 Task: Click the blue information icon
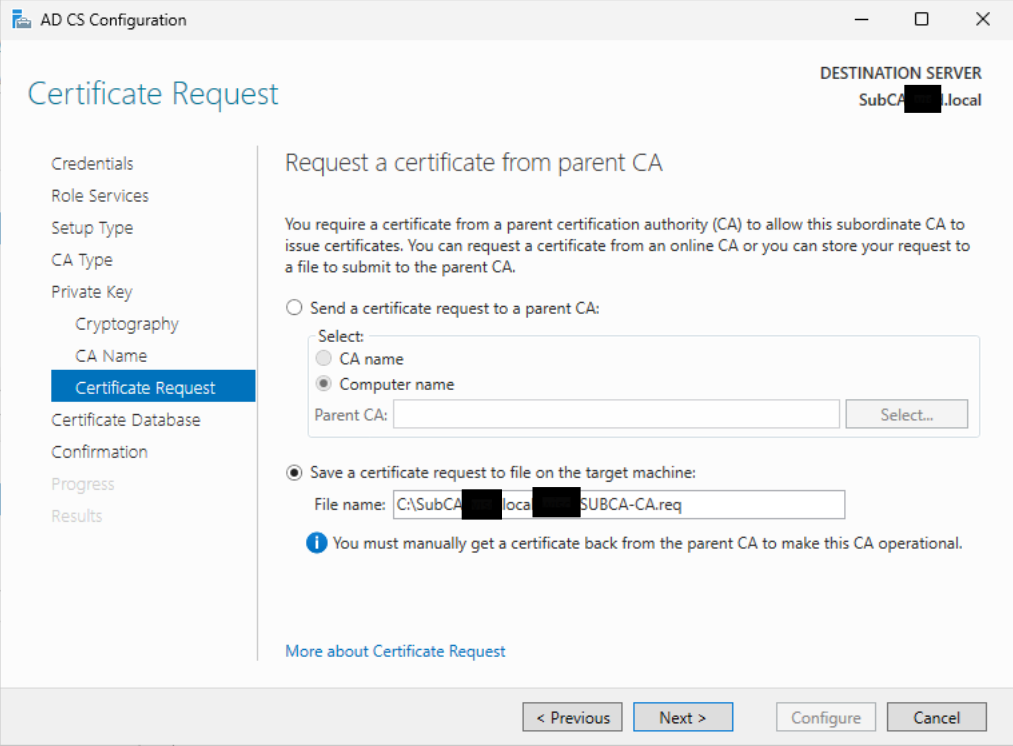point(317,543)
